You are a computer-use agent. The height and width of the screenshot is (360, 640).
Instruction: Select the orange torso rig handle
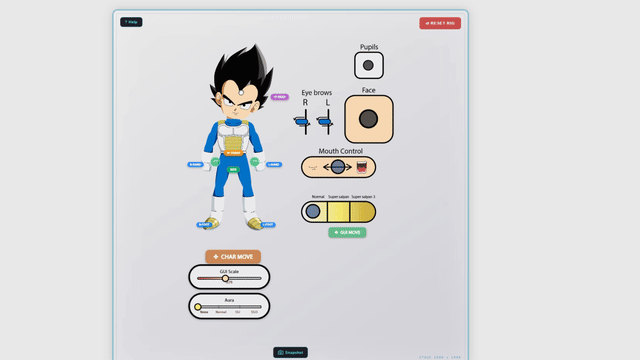tap(233, 153)
